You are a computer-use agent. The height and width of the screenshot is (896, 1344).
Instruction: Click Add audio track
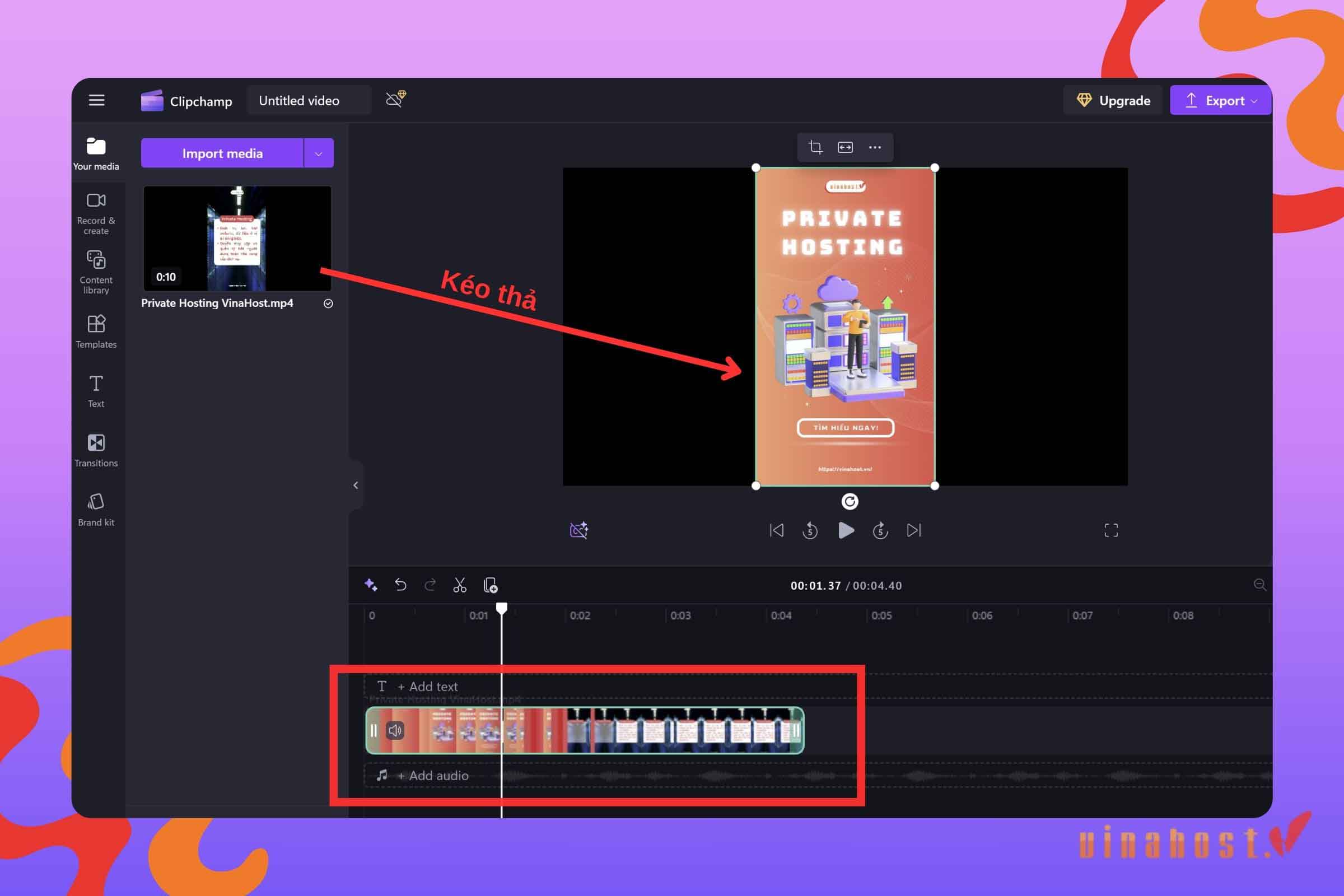(432, 776)
